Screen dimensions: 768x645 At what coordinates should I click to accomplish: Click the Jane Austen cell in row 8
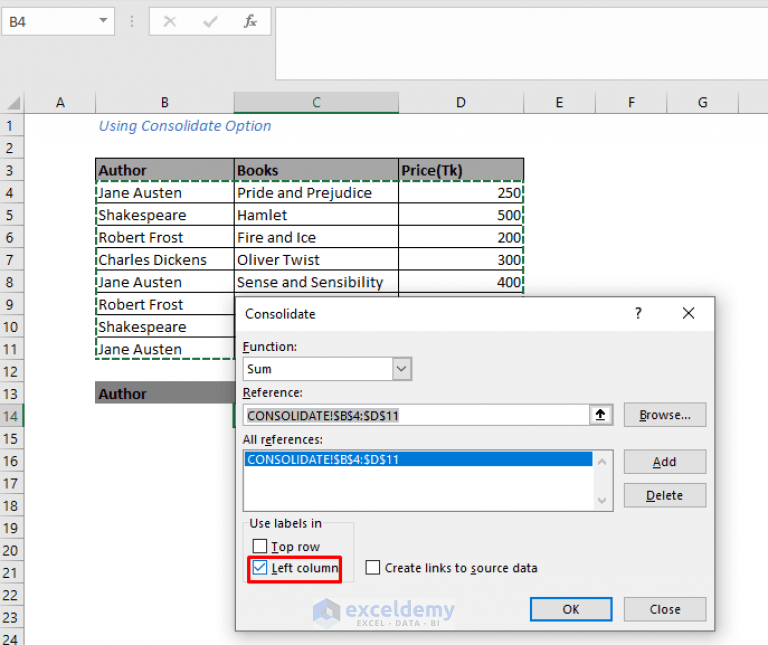[x=165, y=282]
